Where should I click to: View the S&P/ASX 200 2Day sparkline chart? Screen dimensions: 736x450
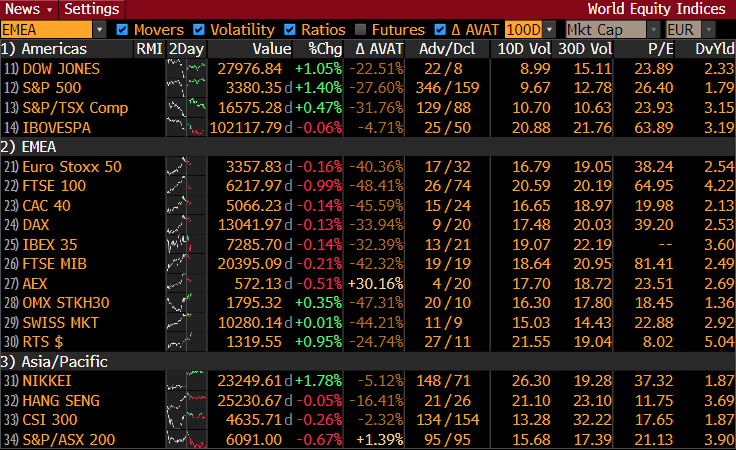point(186,440)
